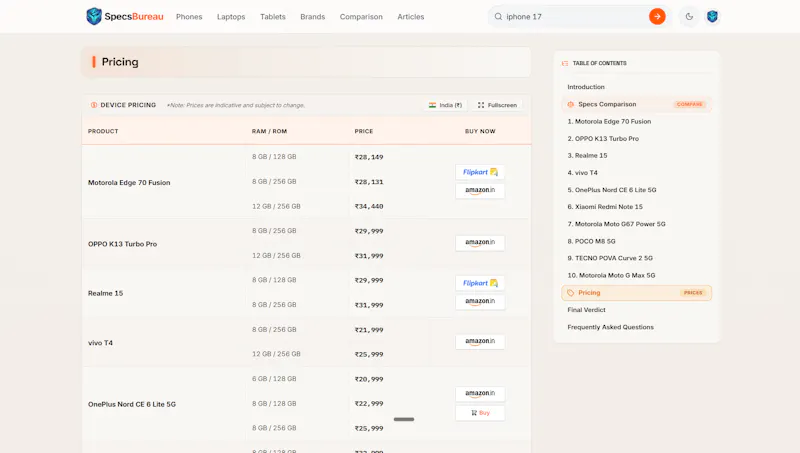
Task: Jump to 3. Realme 15 section
Action: click(587, 156)
